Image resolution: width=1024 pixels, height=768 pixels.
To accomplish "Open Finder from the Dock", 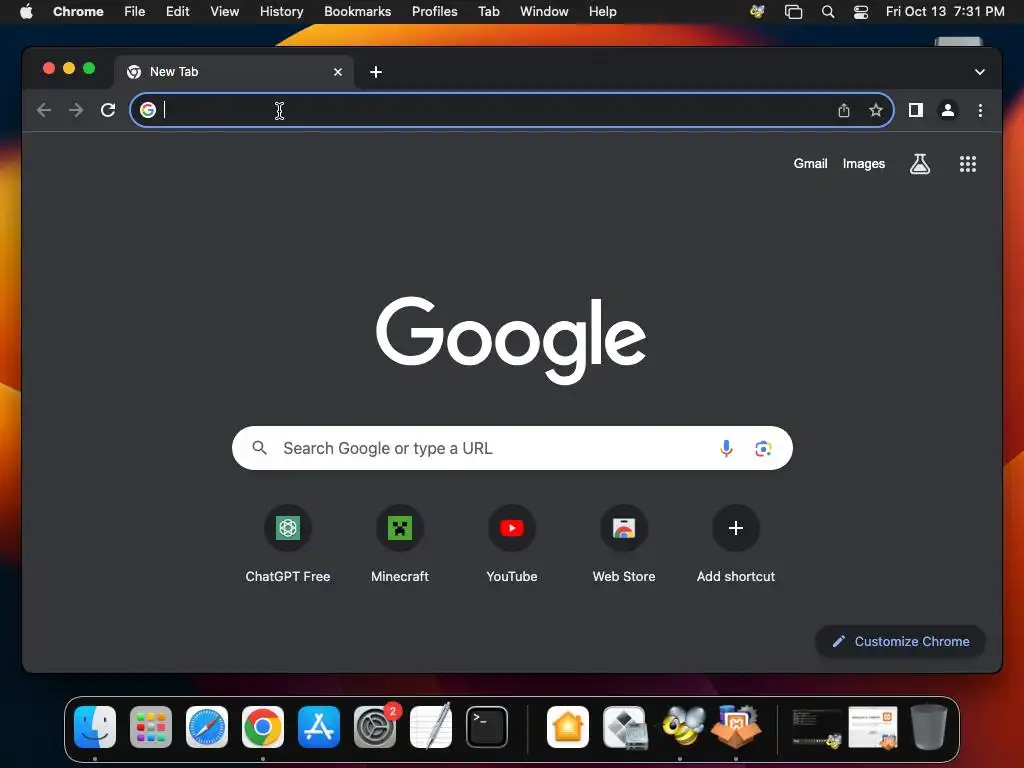I will click(x=95, y=727).
